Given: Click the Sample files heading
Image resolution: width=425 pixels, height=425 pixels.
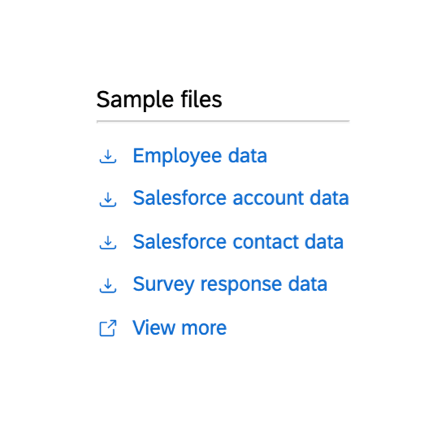Looking at the screenshot, I should point(159,100).
